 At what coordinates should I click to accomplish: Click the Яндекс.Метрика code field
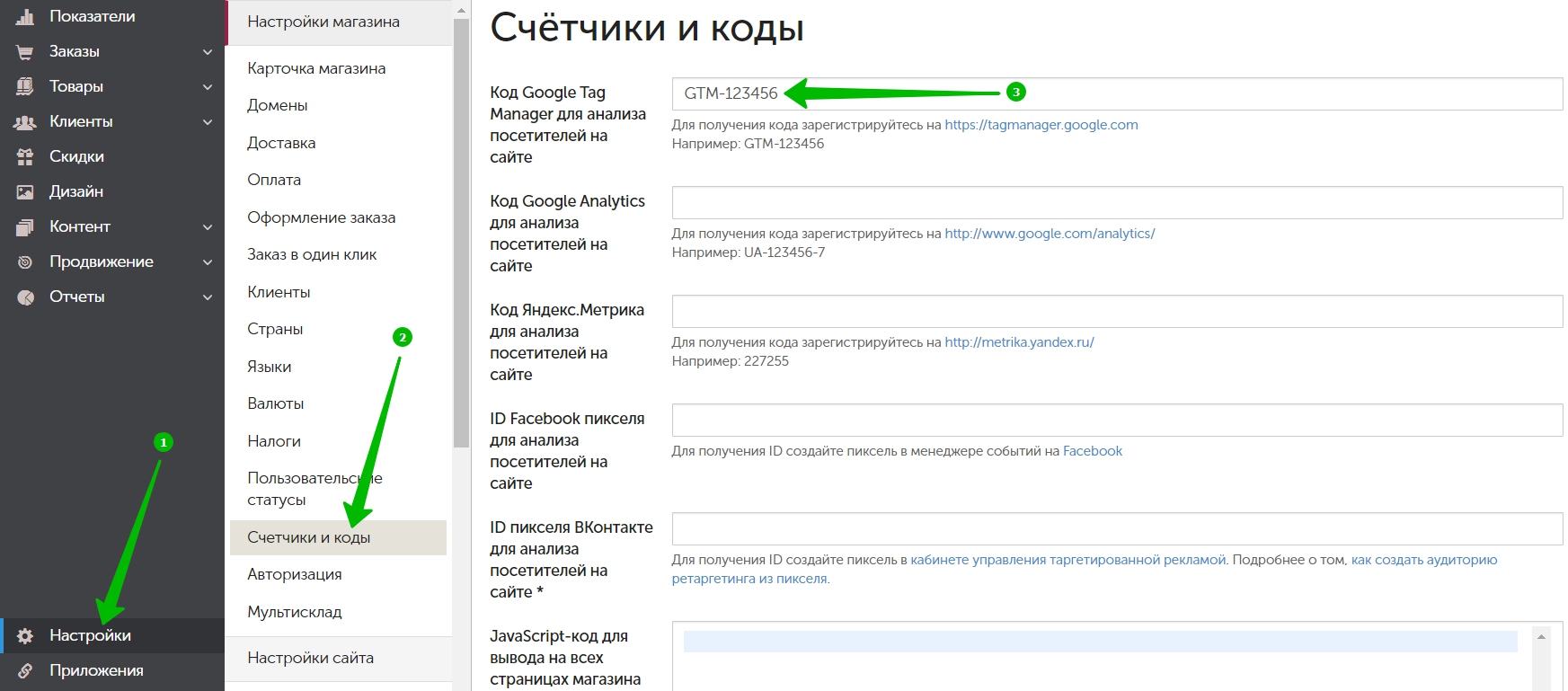pyautogui.click(x=1117, y=311)
